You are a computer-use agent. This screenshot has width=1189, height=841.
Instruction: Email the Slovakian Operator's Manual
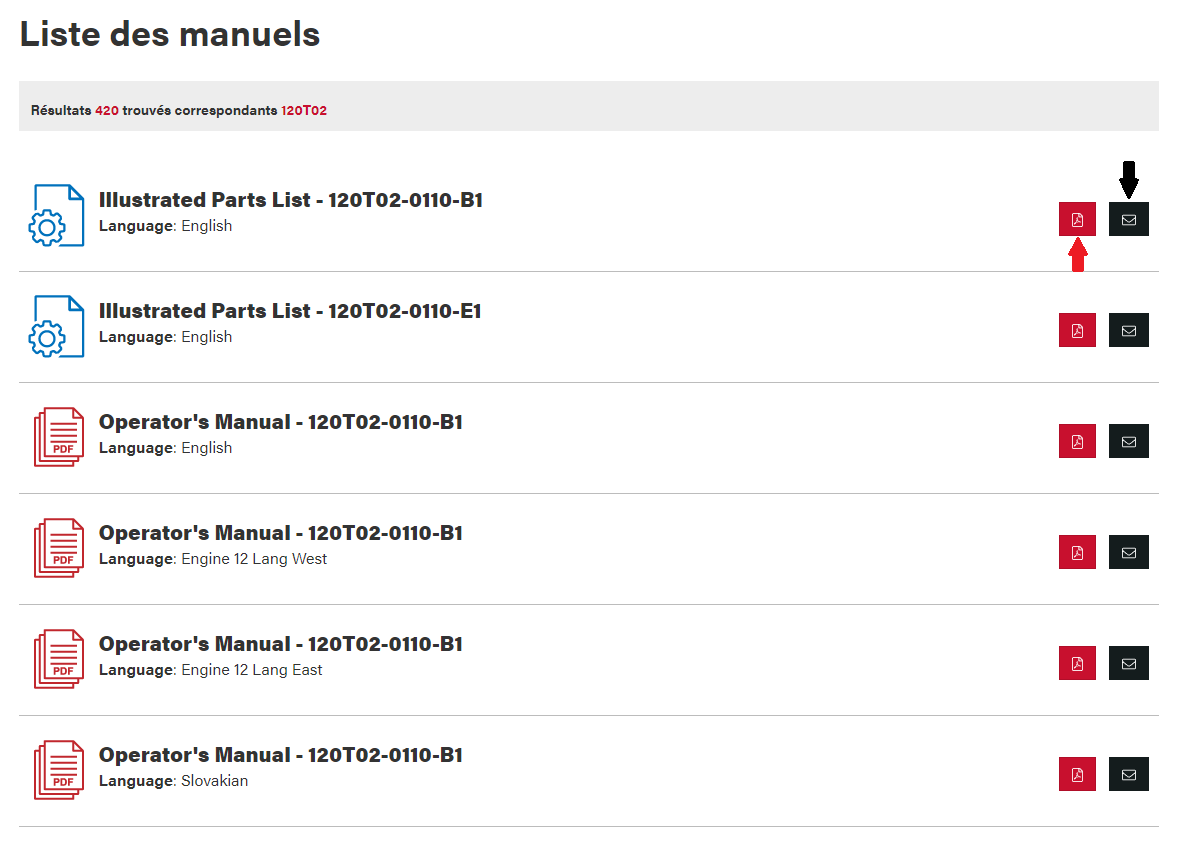[x=1128, y=774]
